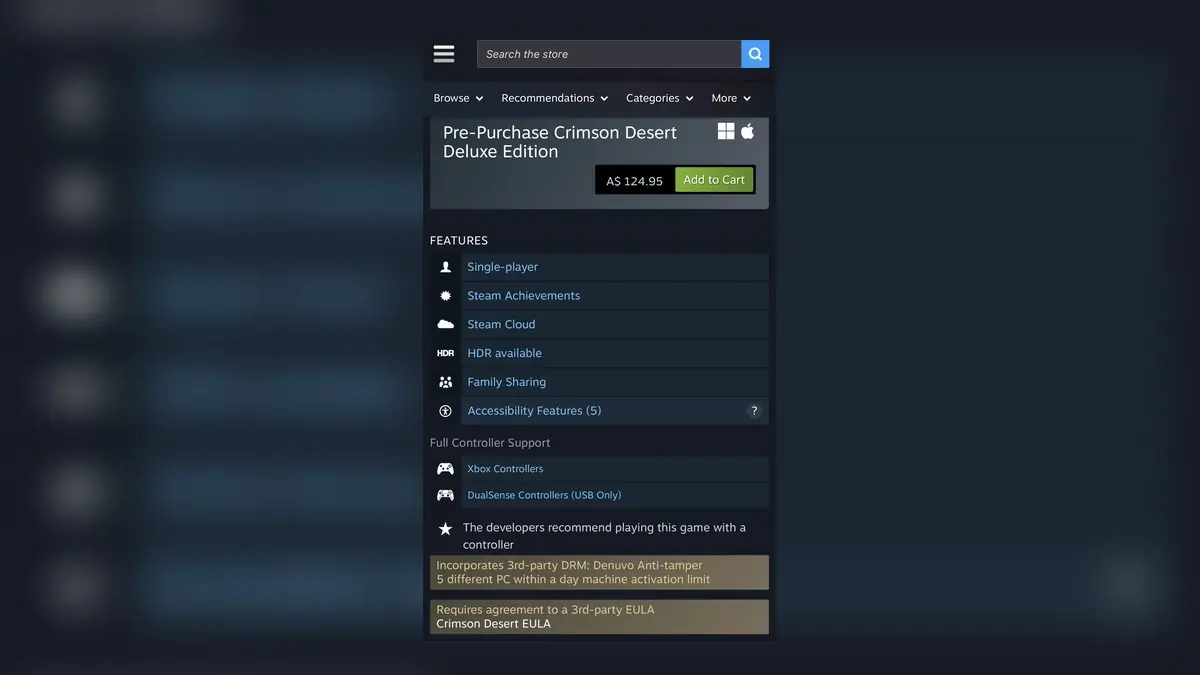Click the Single-player person icon
1200x675 pixels.
point(444,266)
